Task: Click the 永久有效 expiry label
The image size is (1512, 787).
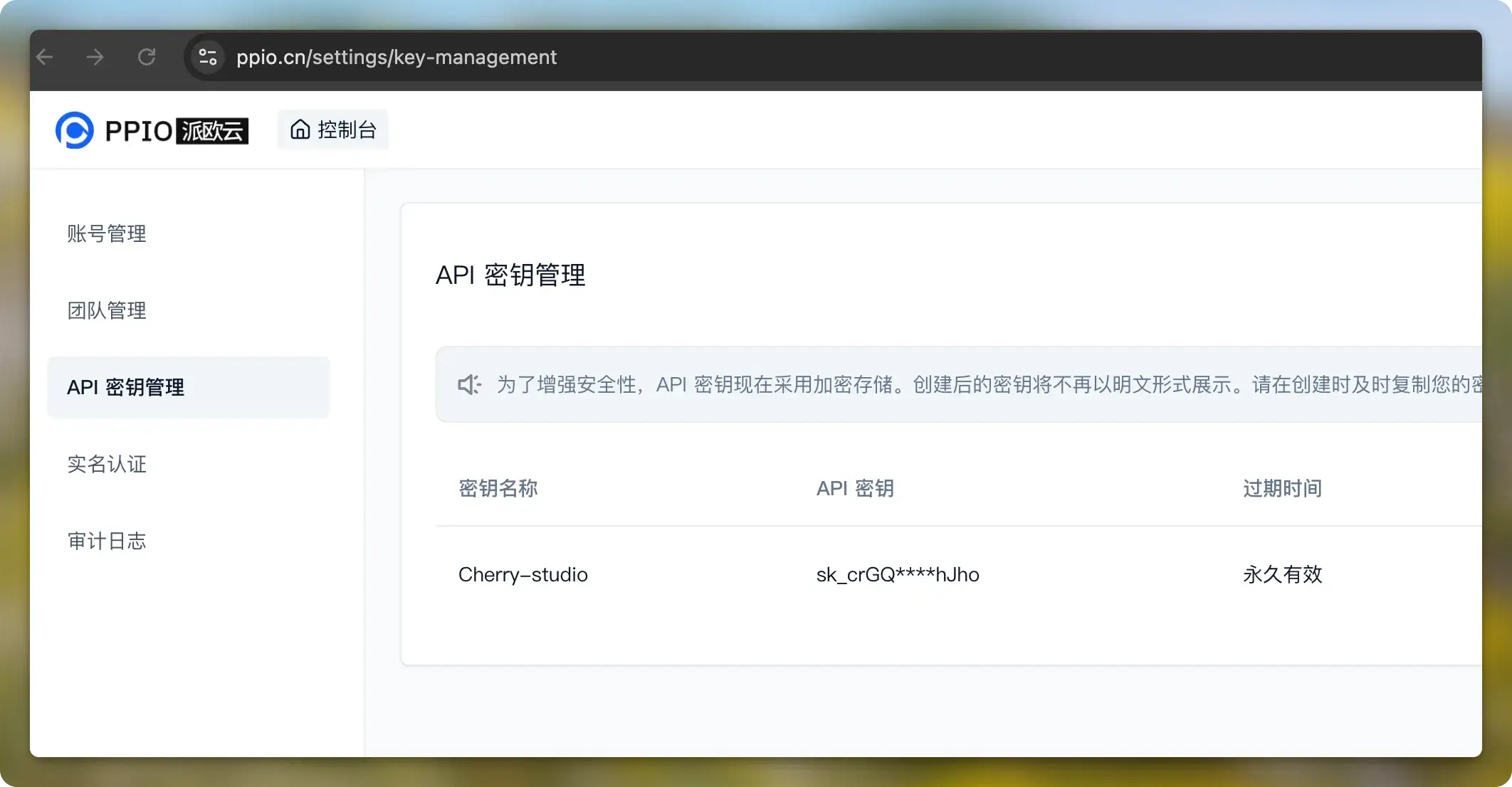Action: click(x=1282, y=575)
